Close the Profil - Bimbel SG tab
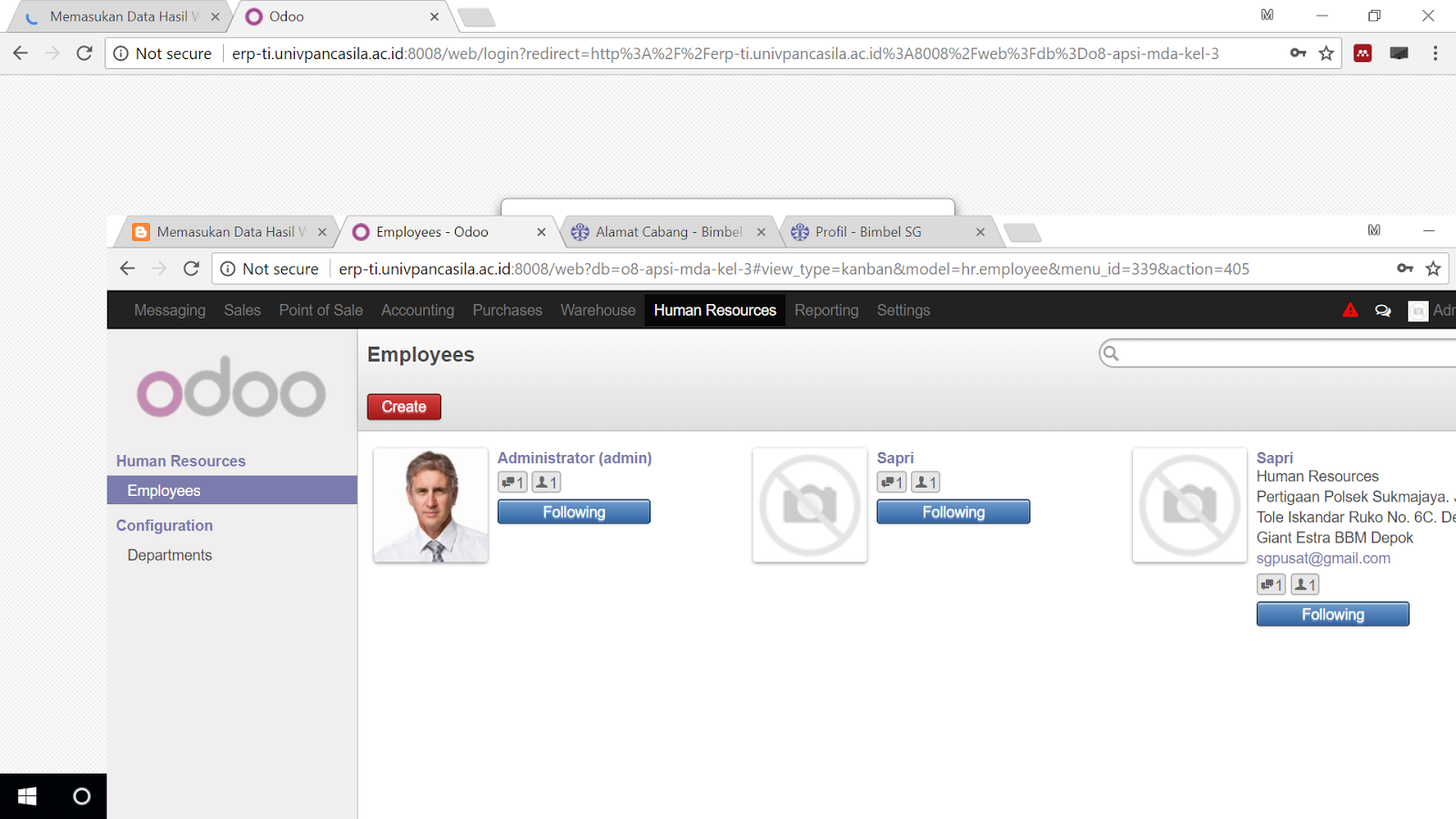Image resolution: width=1456 pixels, height=819 pixels. [980, 232]
